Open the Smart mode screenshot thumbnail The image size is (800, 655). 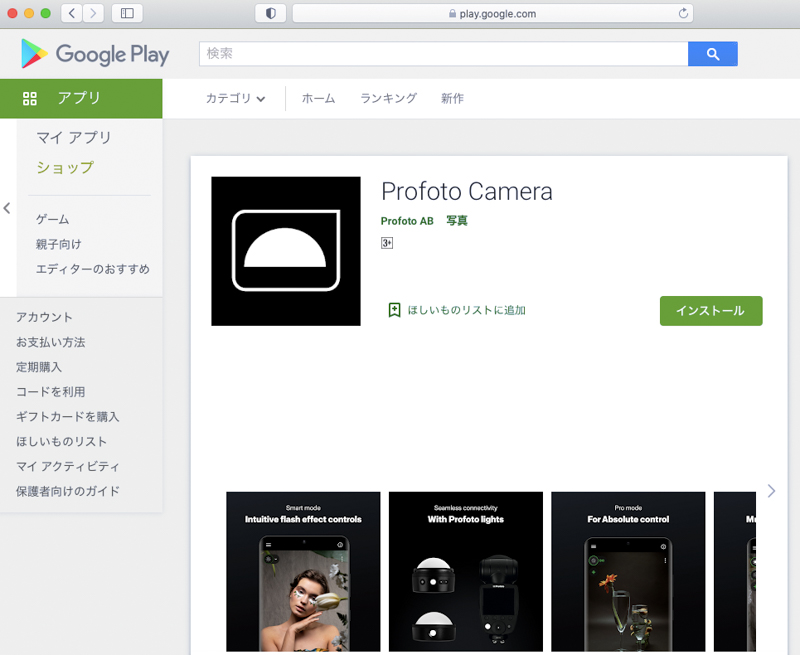(x=303, y=571)
